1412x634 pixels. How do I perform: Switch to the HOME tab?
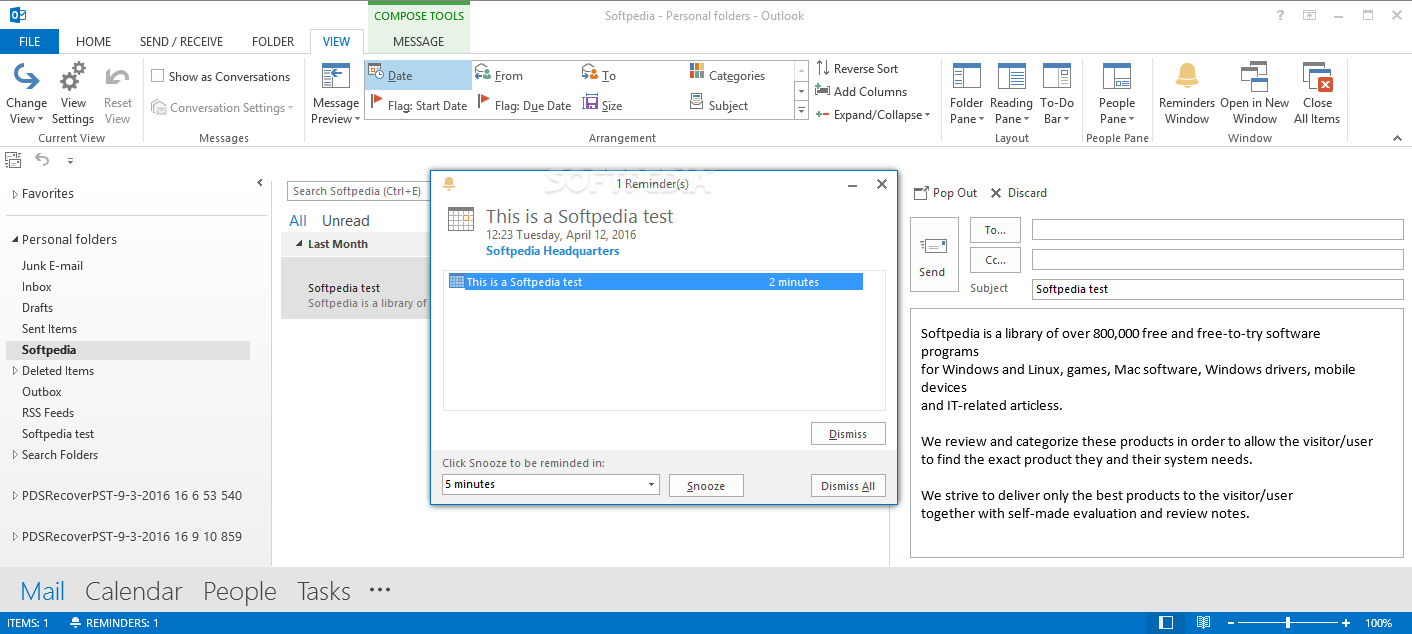tap(94, 42)
